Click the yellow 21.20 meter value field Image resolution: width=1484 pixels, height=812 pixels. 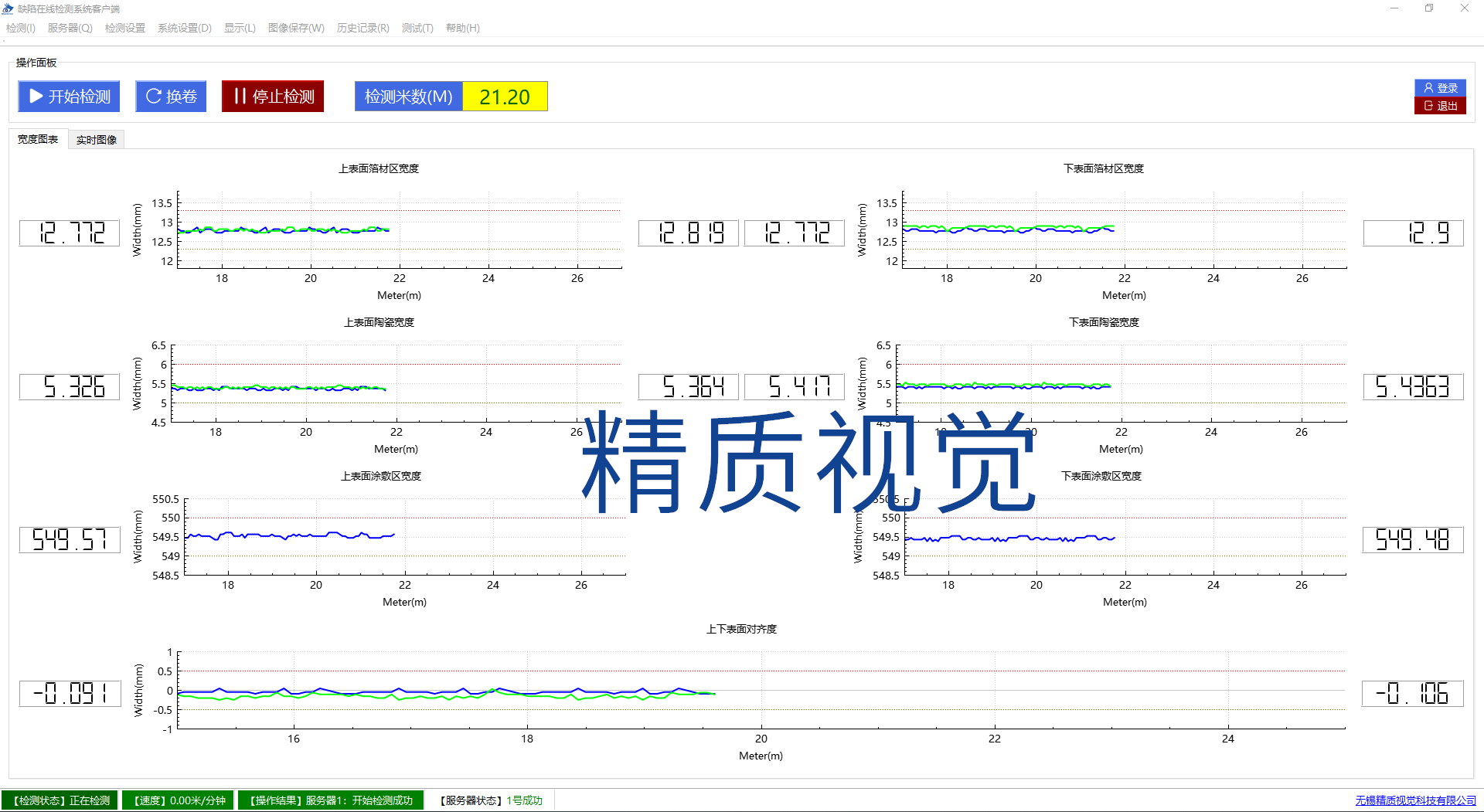(x=505, y=97)
